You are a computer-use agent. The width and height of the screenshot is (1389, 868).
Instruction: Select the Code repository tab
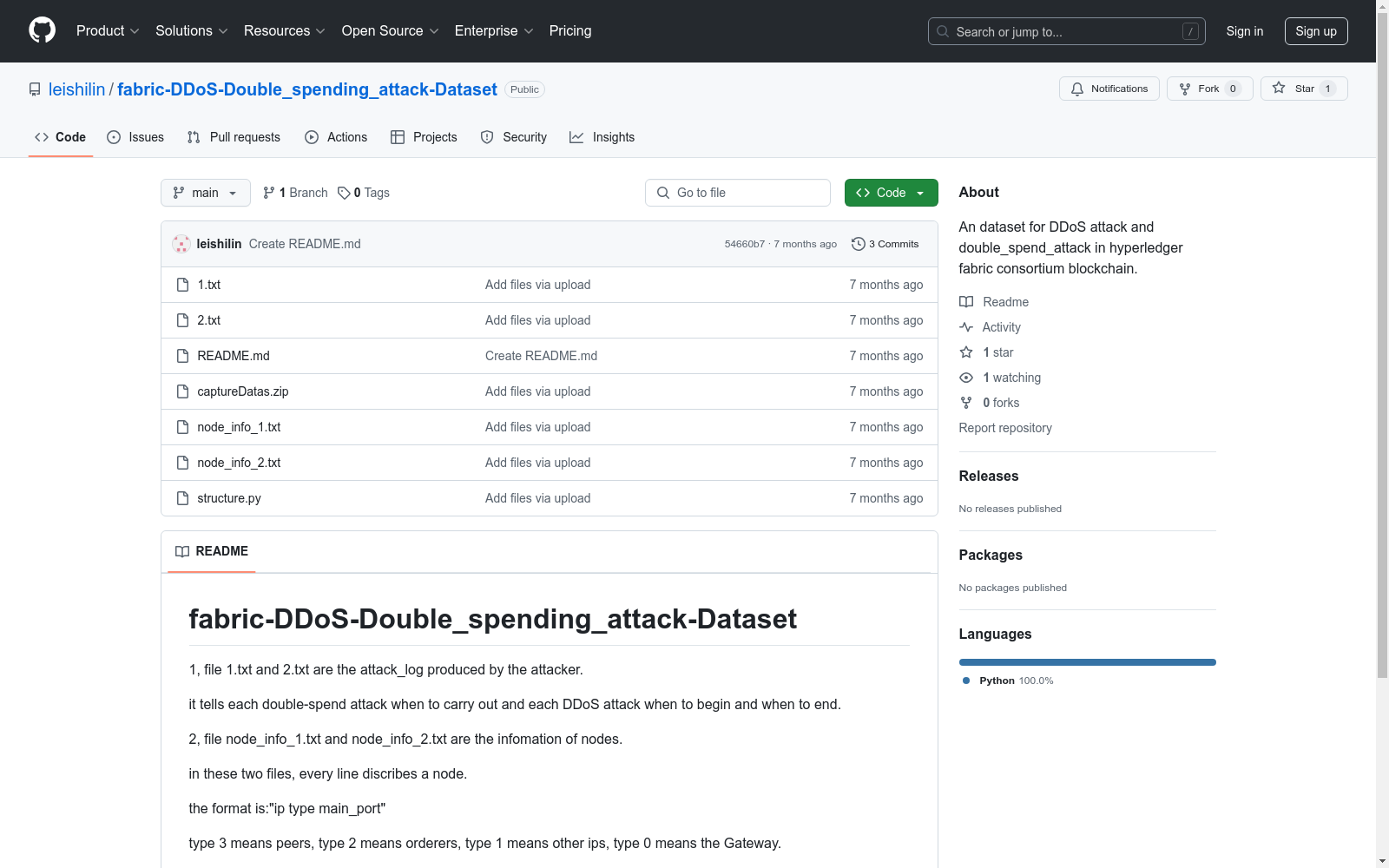[x=61, y=137]
